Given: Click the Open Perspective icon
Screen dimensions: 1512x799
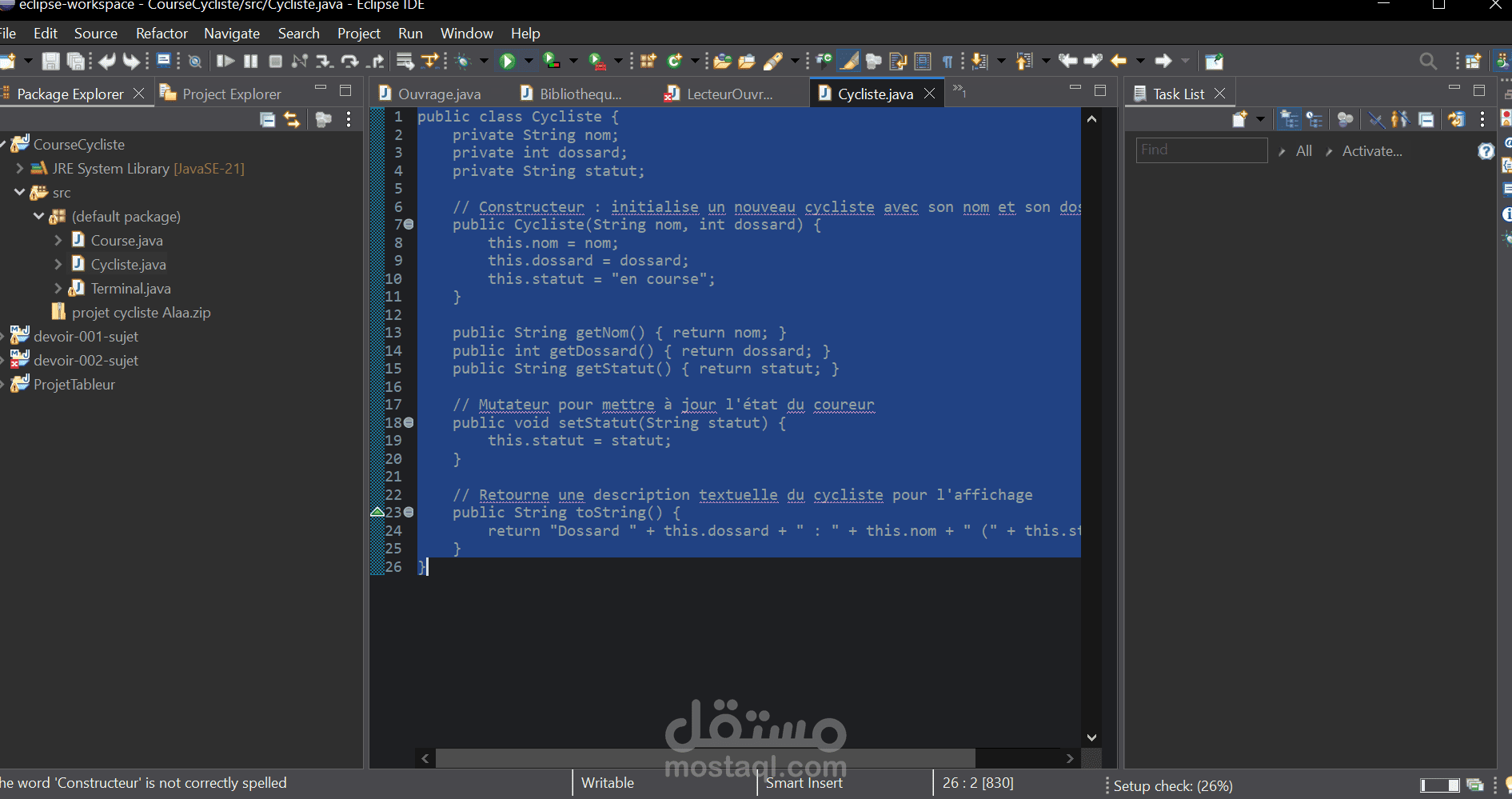Looking at the screenshot, I should tap(1473, 61).
